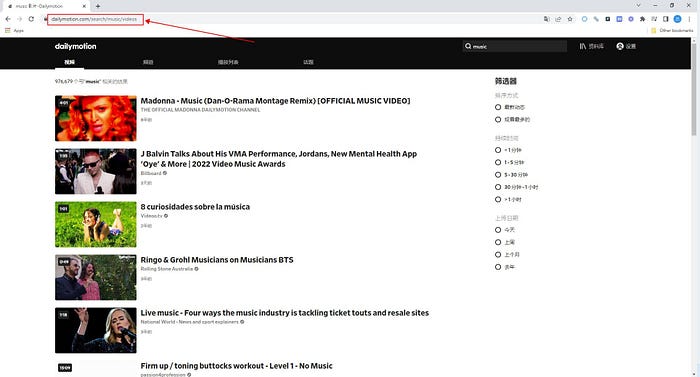This screenshot has height=377, width=700.
Task: Click the share page icon in the address bar
Action: point(558,19)
